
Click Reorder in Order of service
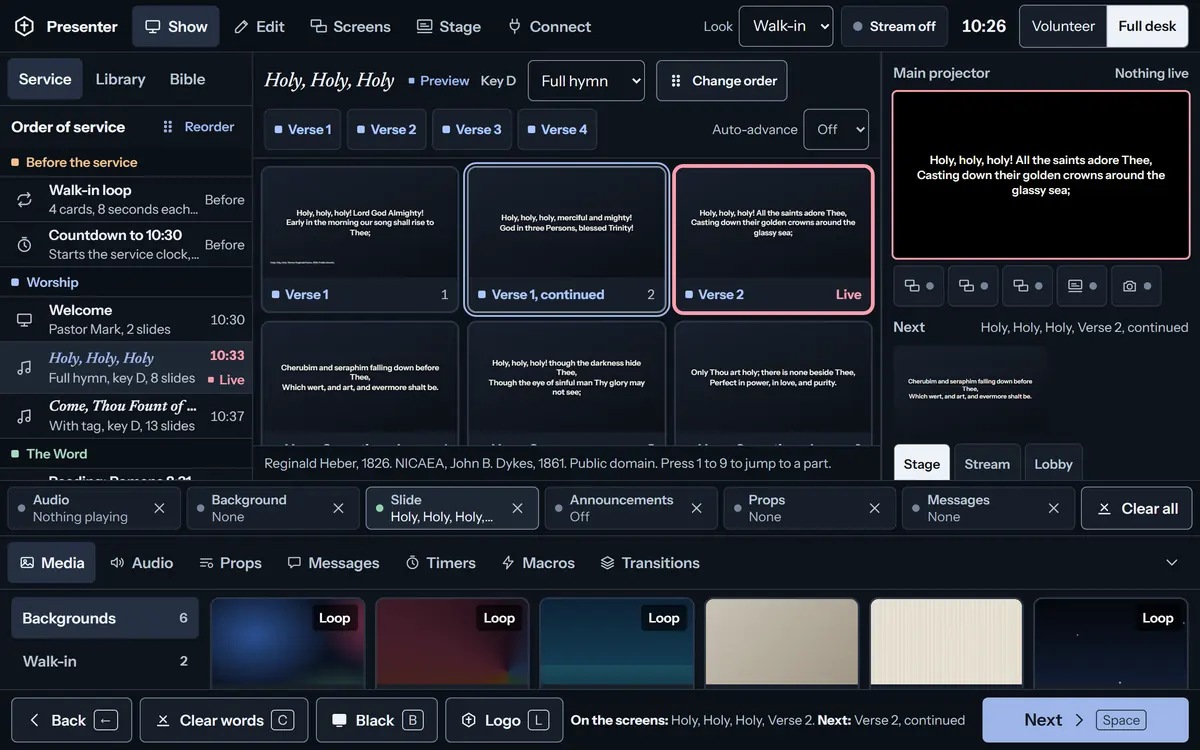click(198, 127)
